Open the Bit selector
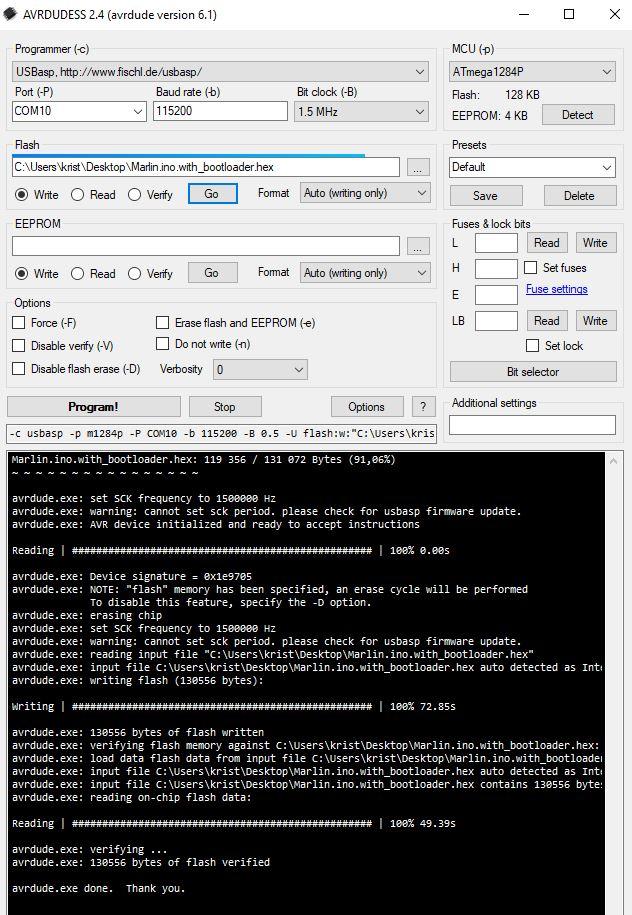 point(533,372)
